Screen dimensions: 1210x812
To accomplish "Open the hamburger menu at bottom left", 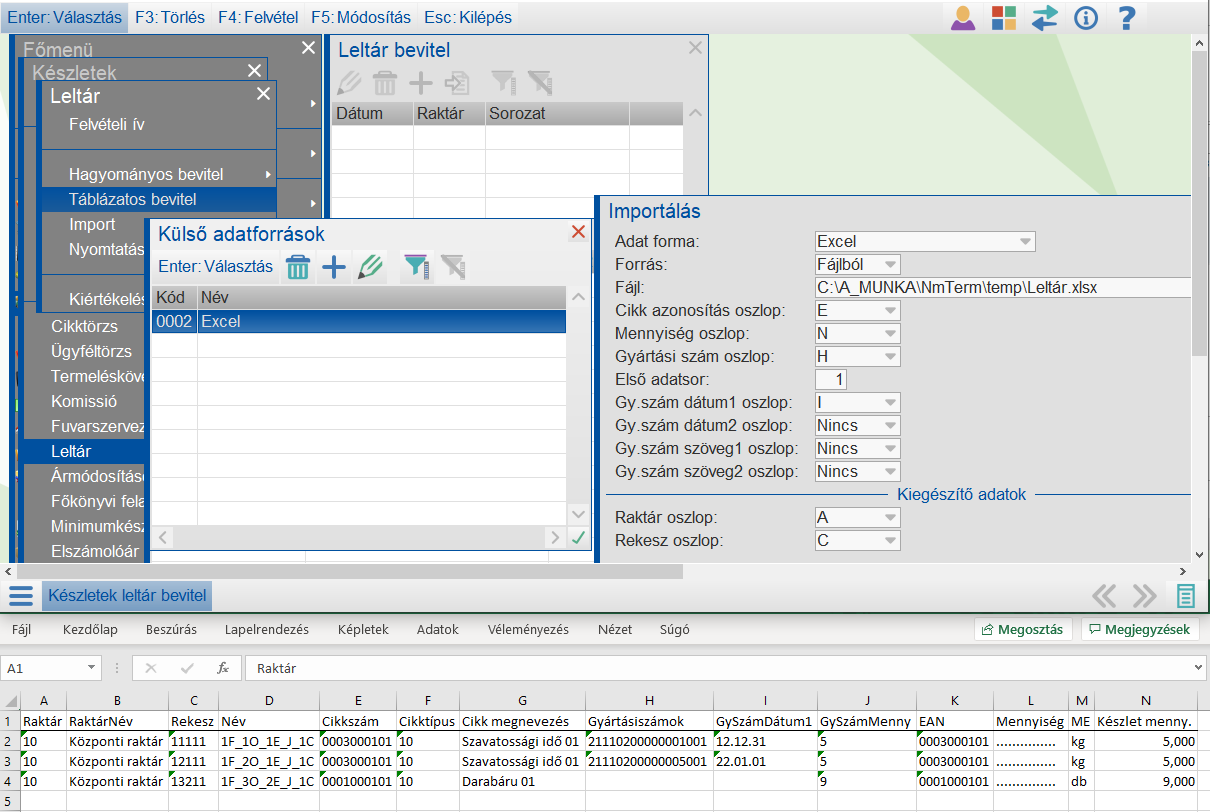I will [x=21, y=596].
